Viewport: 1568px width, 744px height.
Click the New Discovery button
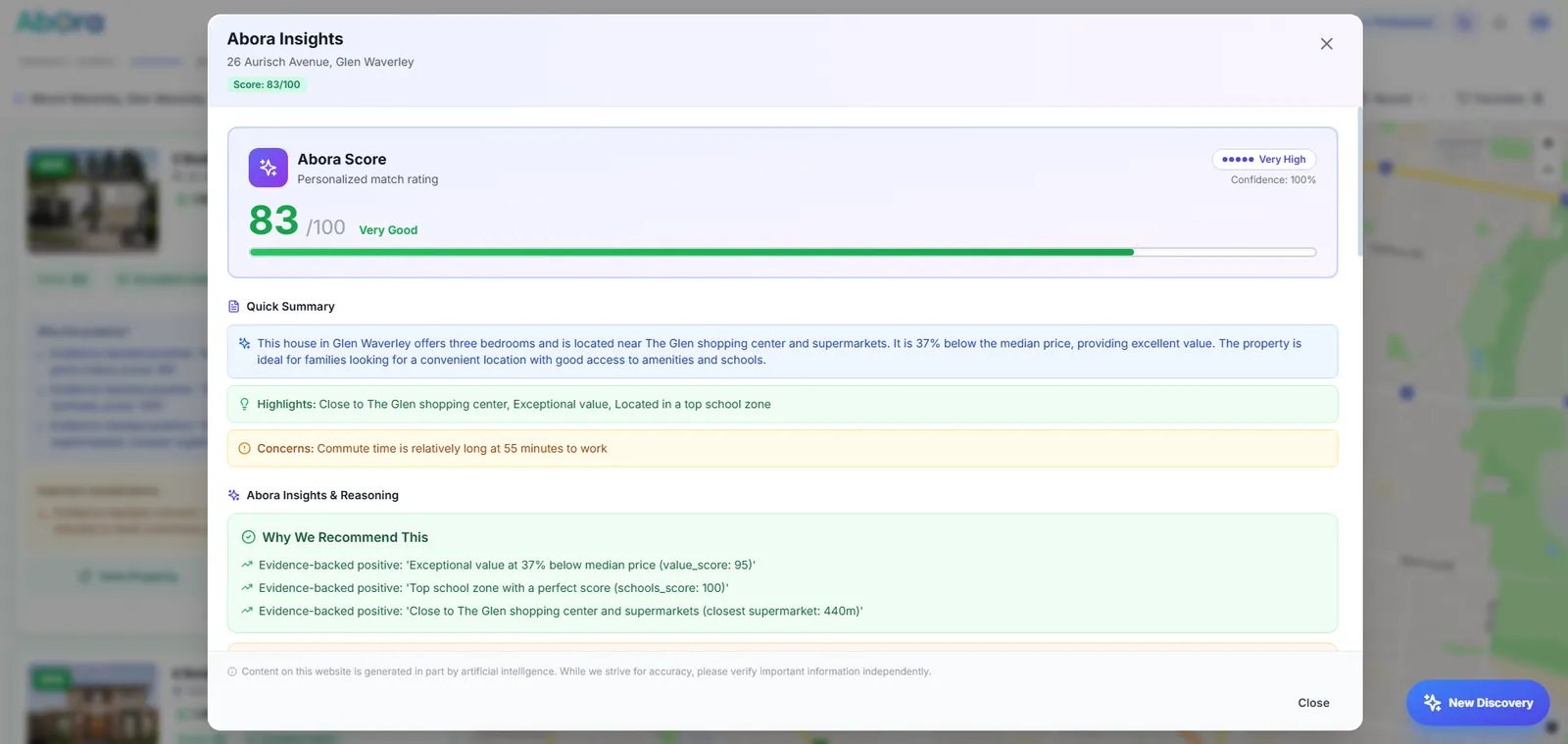pos(1478,703)
